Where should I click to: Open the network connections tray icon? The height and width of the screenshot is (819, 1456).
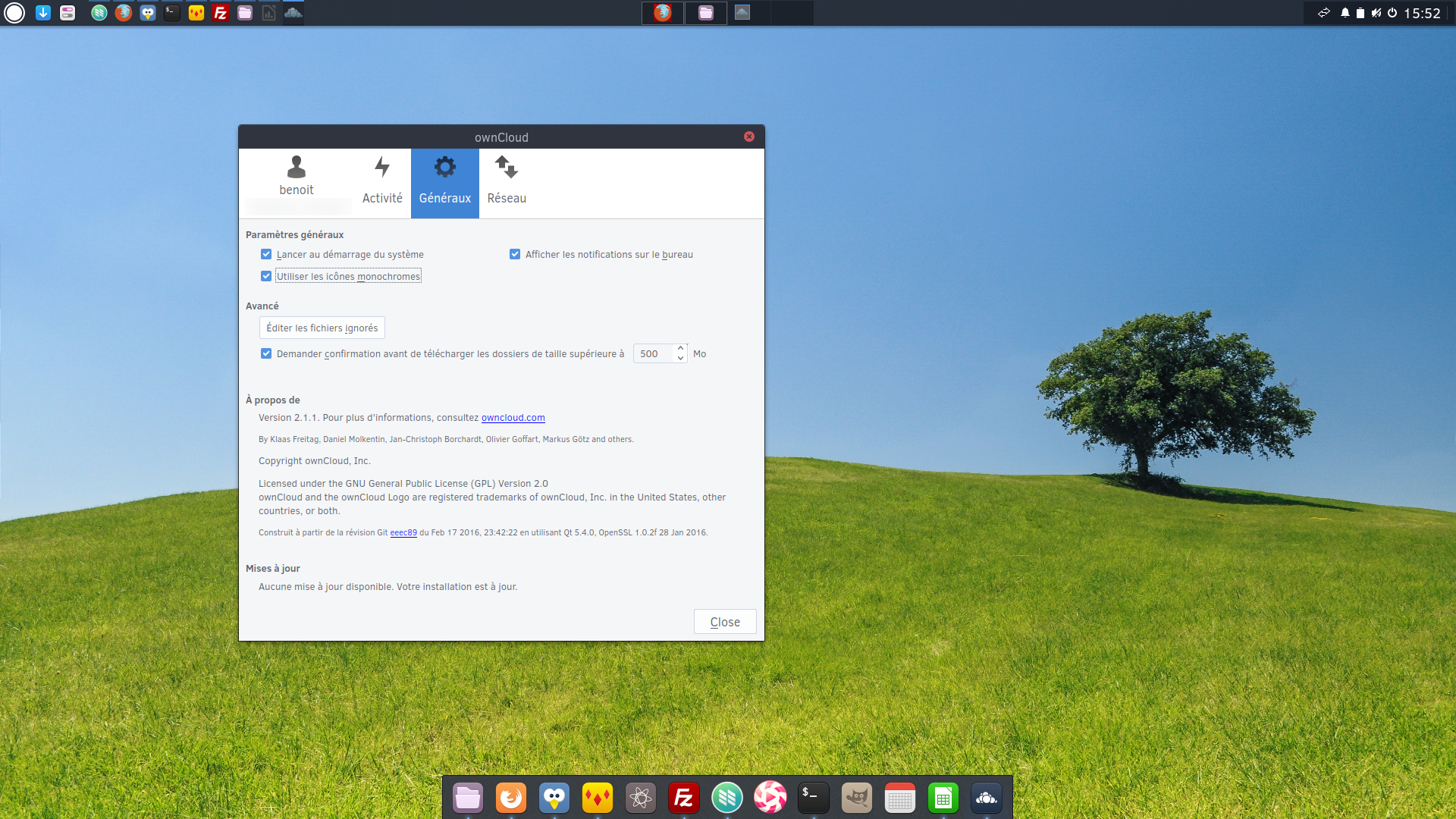coord(1324,13)
